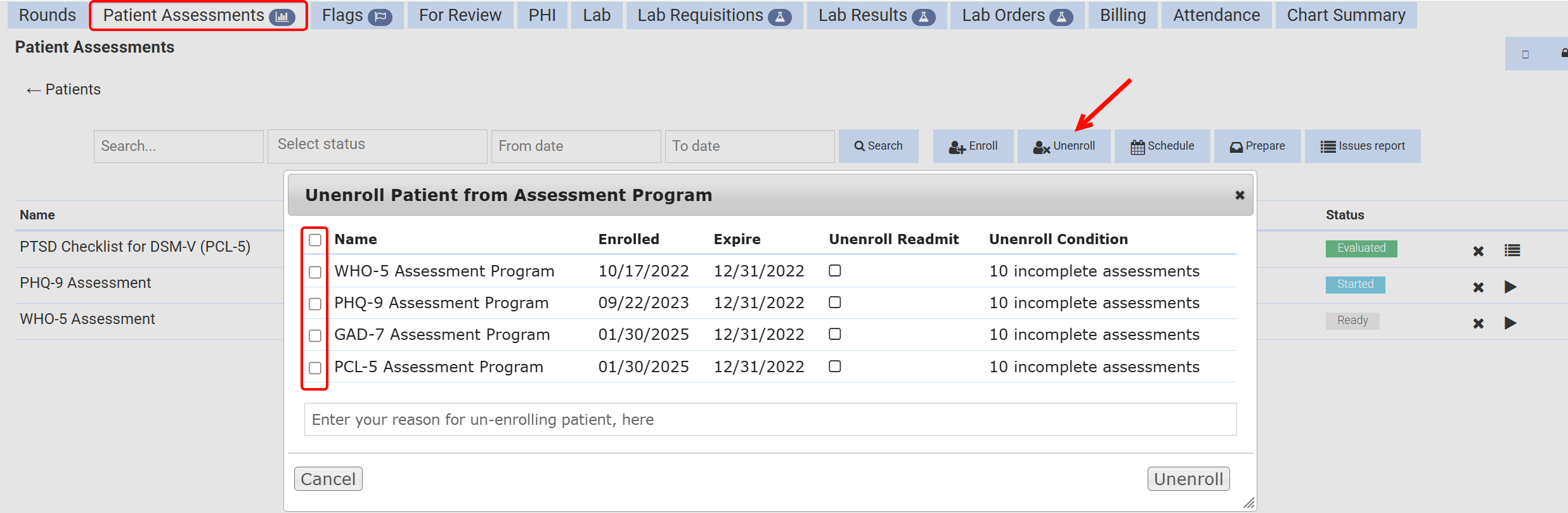Close the Unenroll Patient dialog
This screenshot has width=1568, height=513.
[1240, 195]
